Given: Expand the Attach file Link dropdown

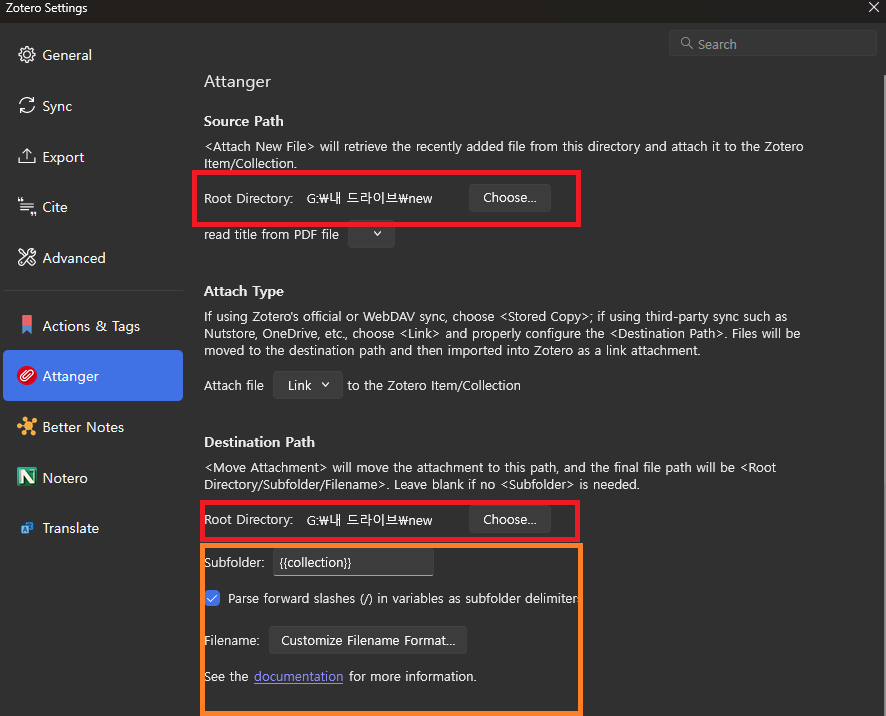Looking at the screenshot, I should click(308, 385).
